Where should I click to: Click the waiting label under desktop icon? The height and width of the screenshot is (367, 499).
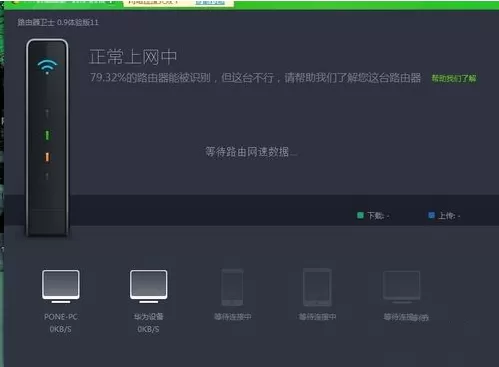(x=406, y=317)
